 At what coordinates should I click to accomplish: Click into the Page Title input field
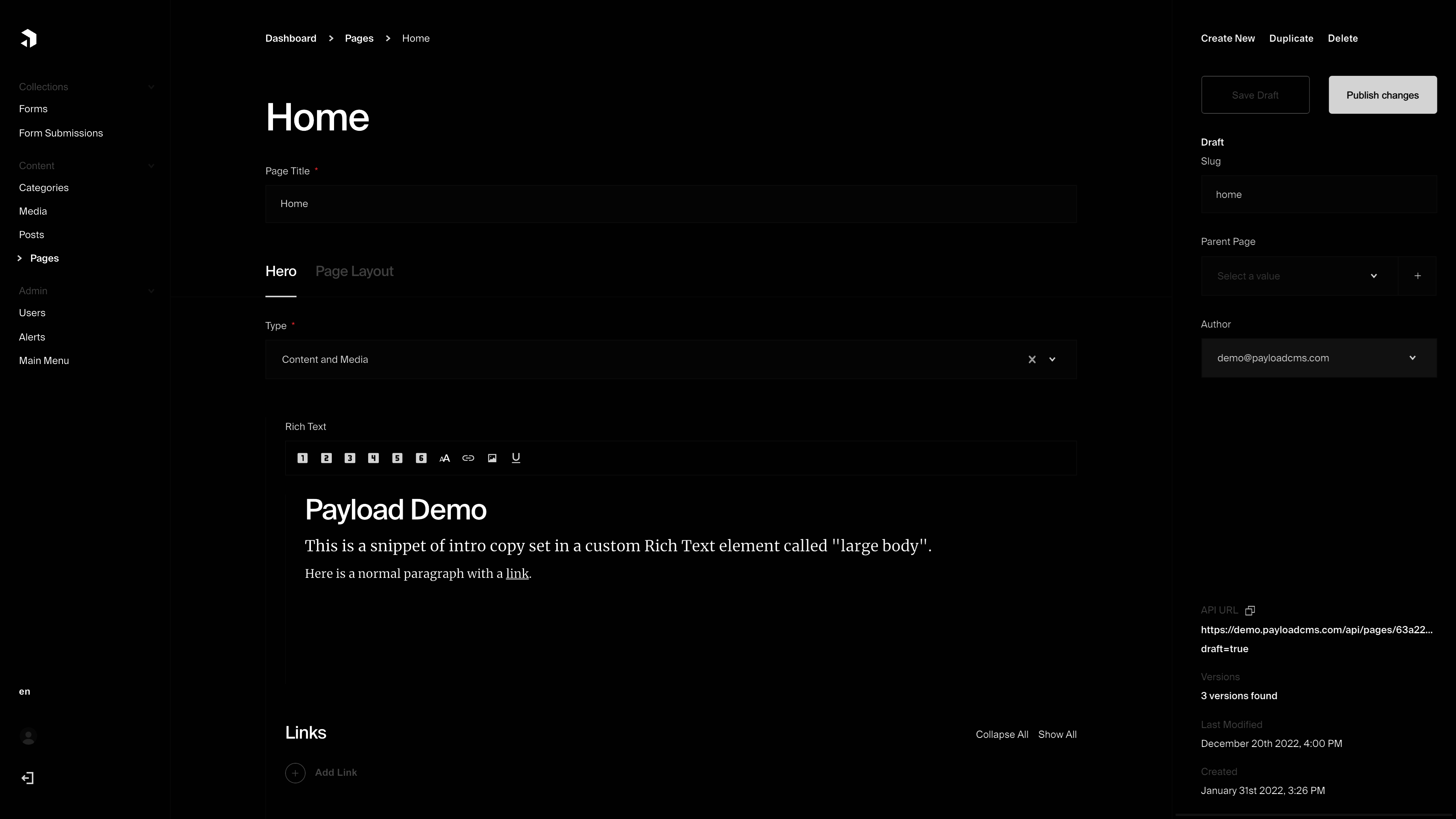[x=671, y=204]
